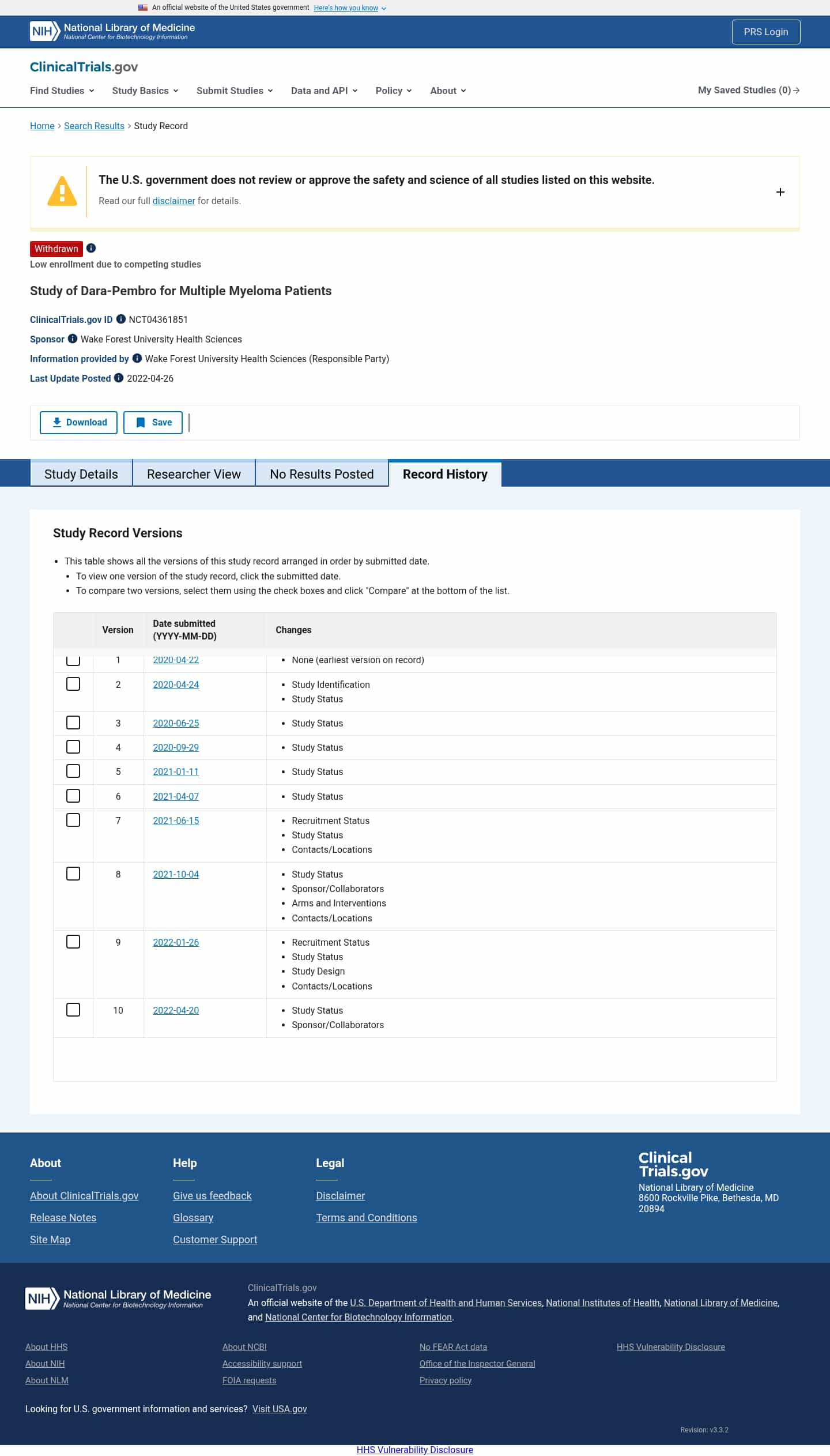The width and height of the screenshot is (830, 1456).
Task: Open About ClinicalTrials.gov footer link
Action: [x=84, y=1195]
